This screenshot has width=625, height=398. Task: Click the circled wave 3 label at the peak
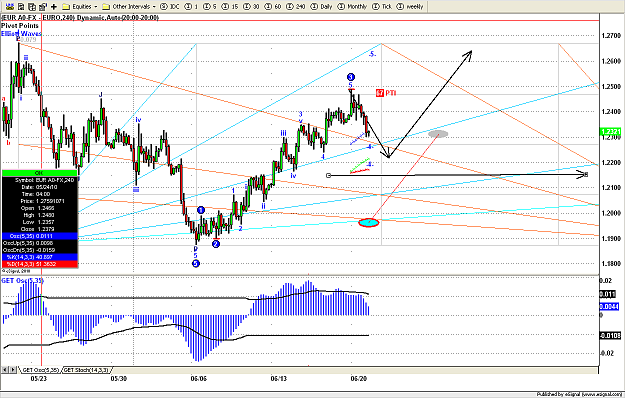pos(350,77)
